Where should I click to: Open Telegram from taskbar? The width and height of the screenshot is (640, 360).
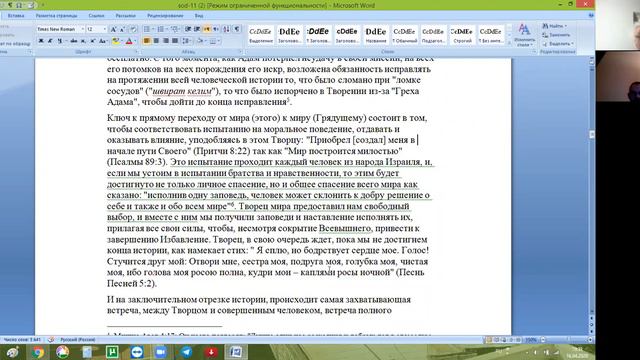186,352
